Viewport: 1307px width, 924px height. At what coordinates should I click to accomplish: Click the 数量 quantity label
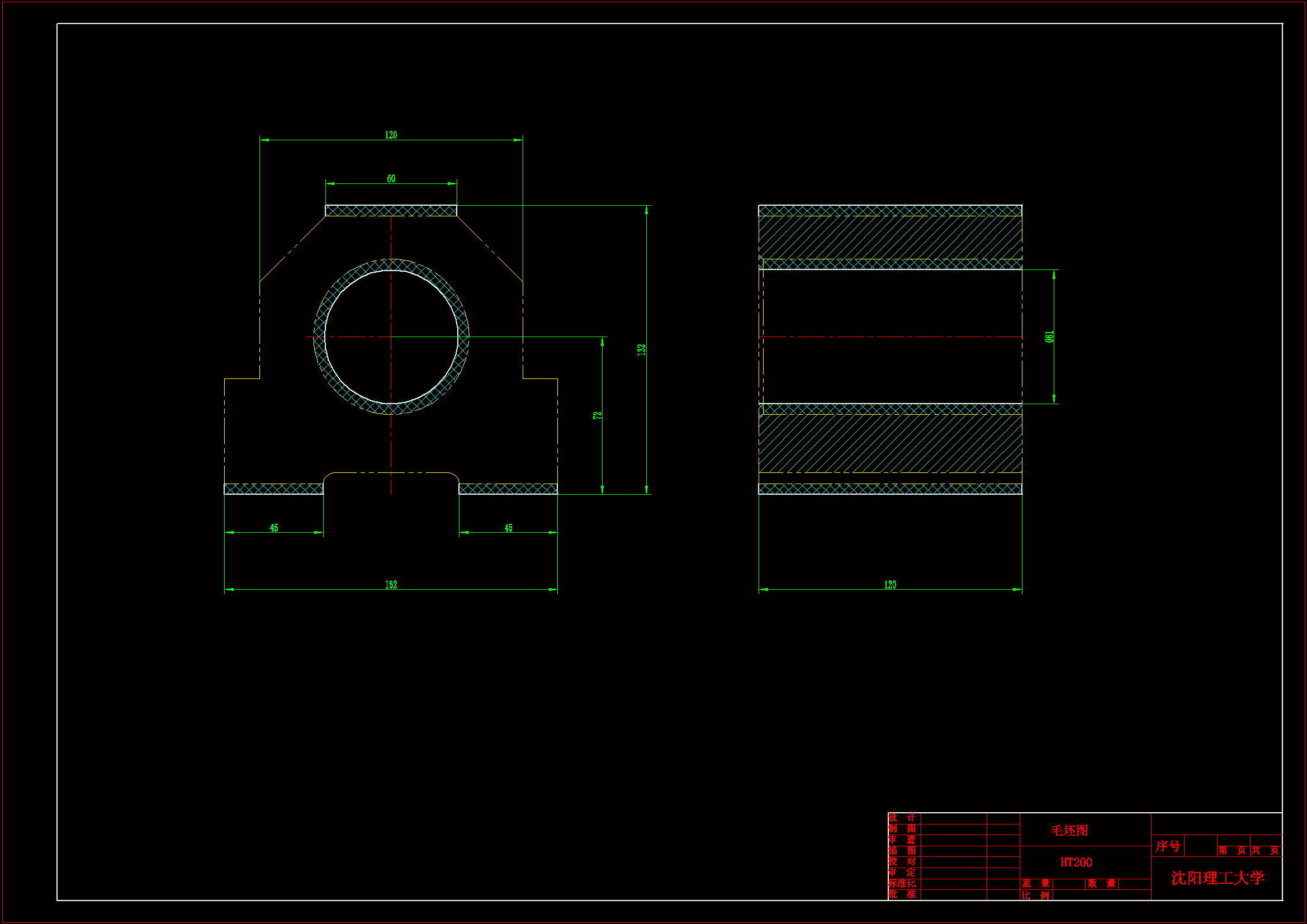point(1101,884)
